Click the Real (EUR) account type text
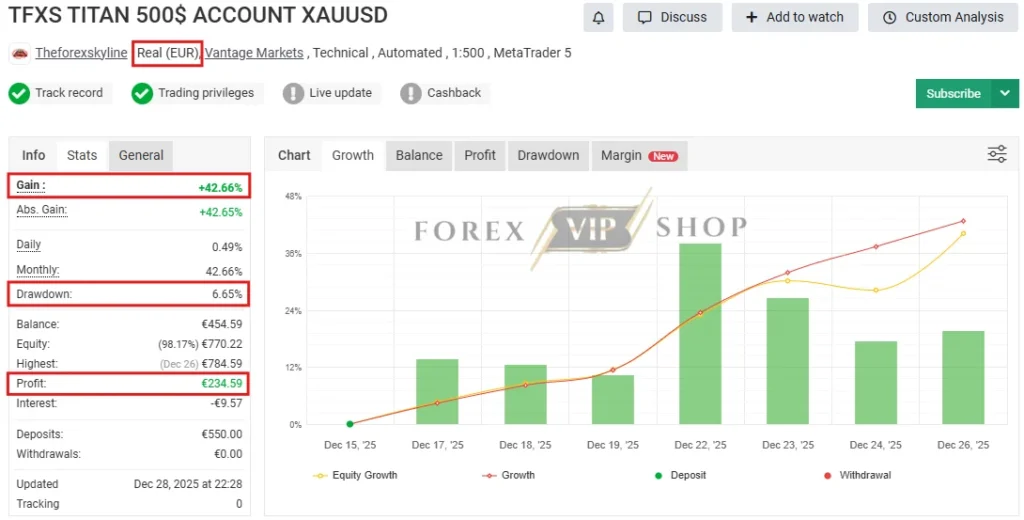Image resolution: width=1024 pixels, height=520 pixels. pos(168,53)
